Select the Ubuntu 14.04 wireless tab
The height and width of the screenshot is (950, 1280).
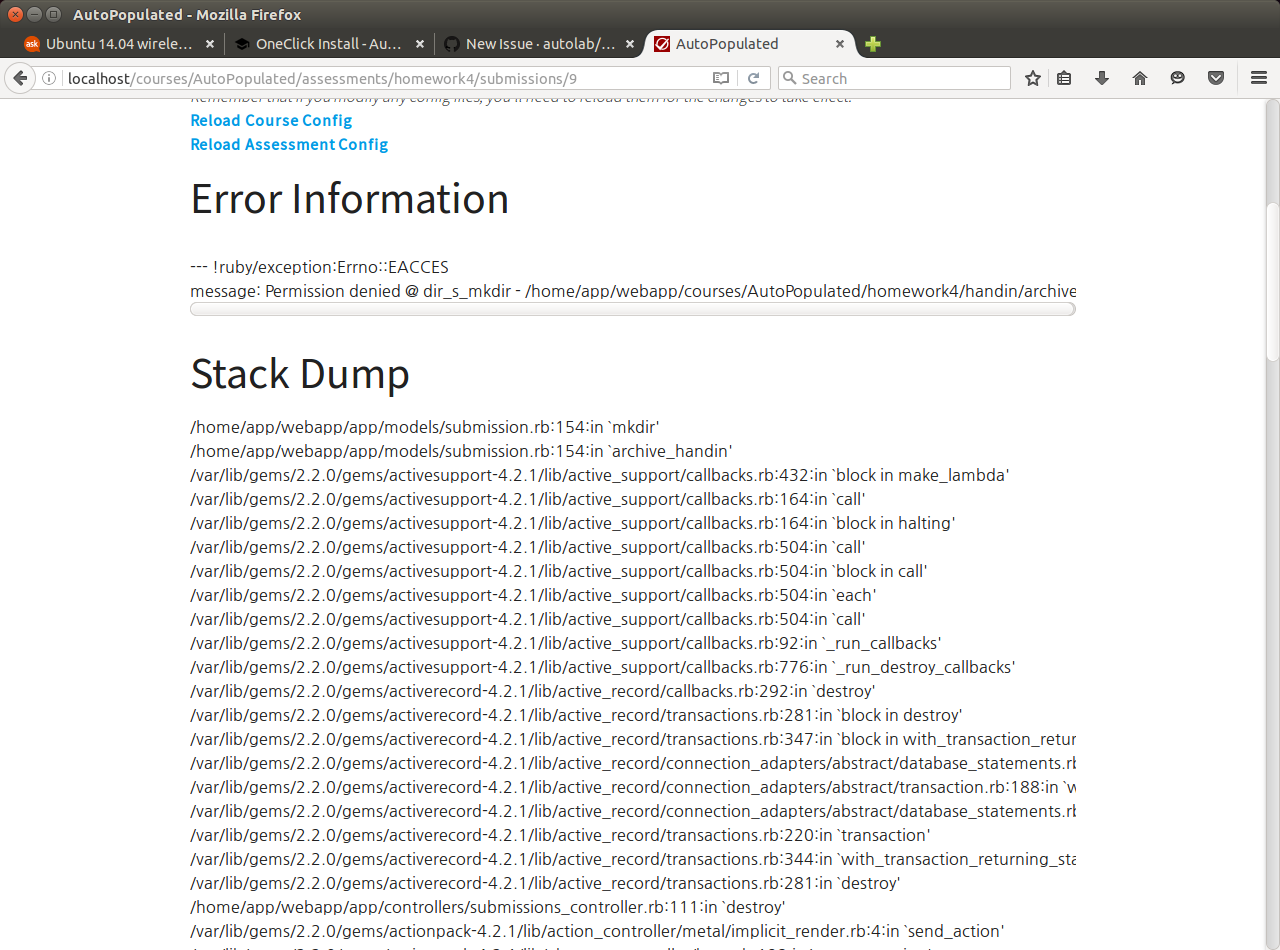coord(120,44)
